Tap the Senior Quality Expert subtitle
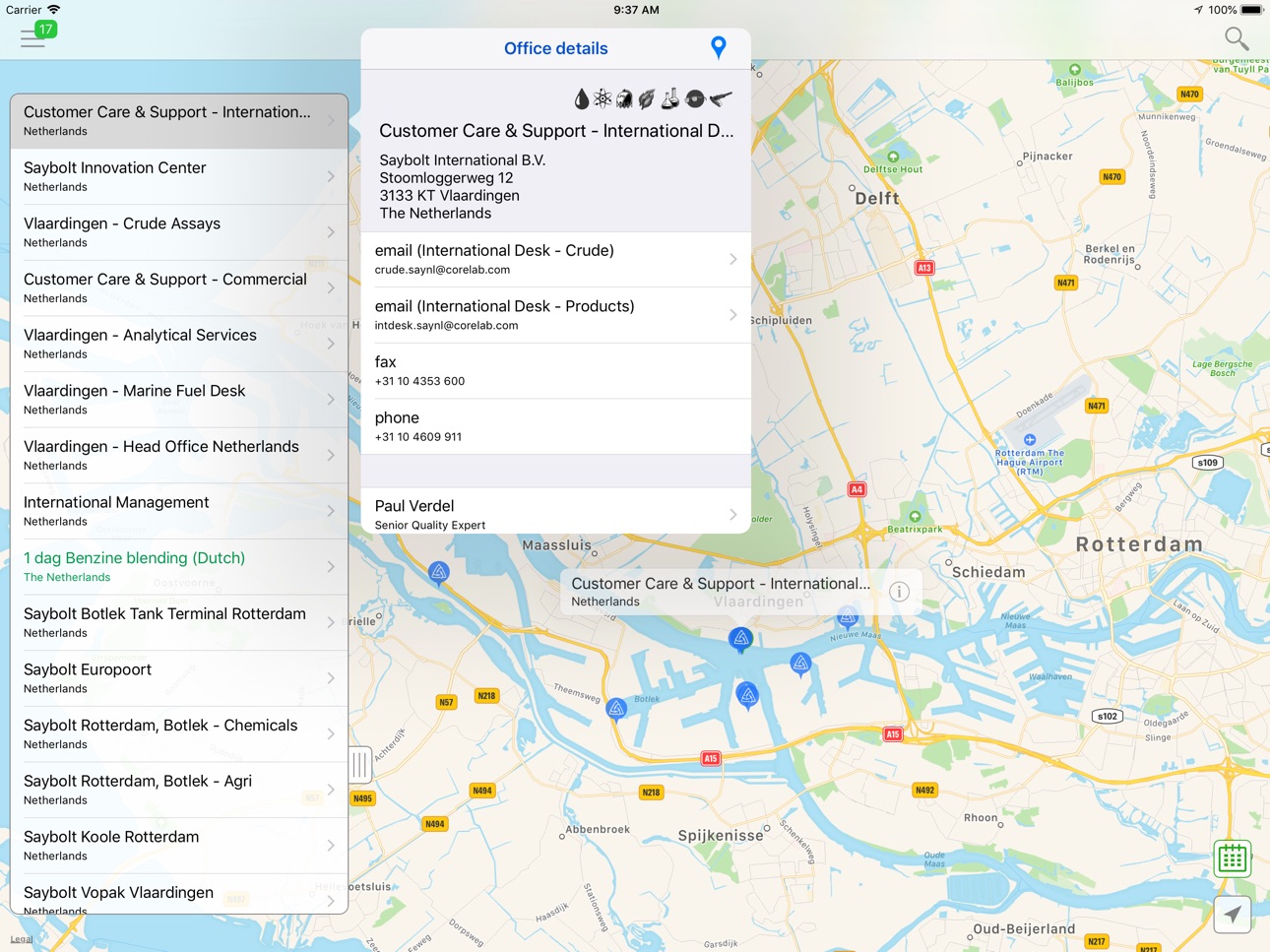Screen dimensions: 1270x952 tap(430, 526)
